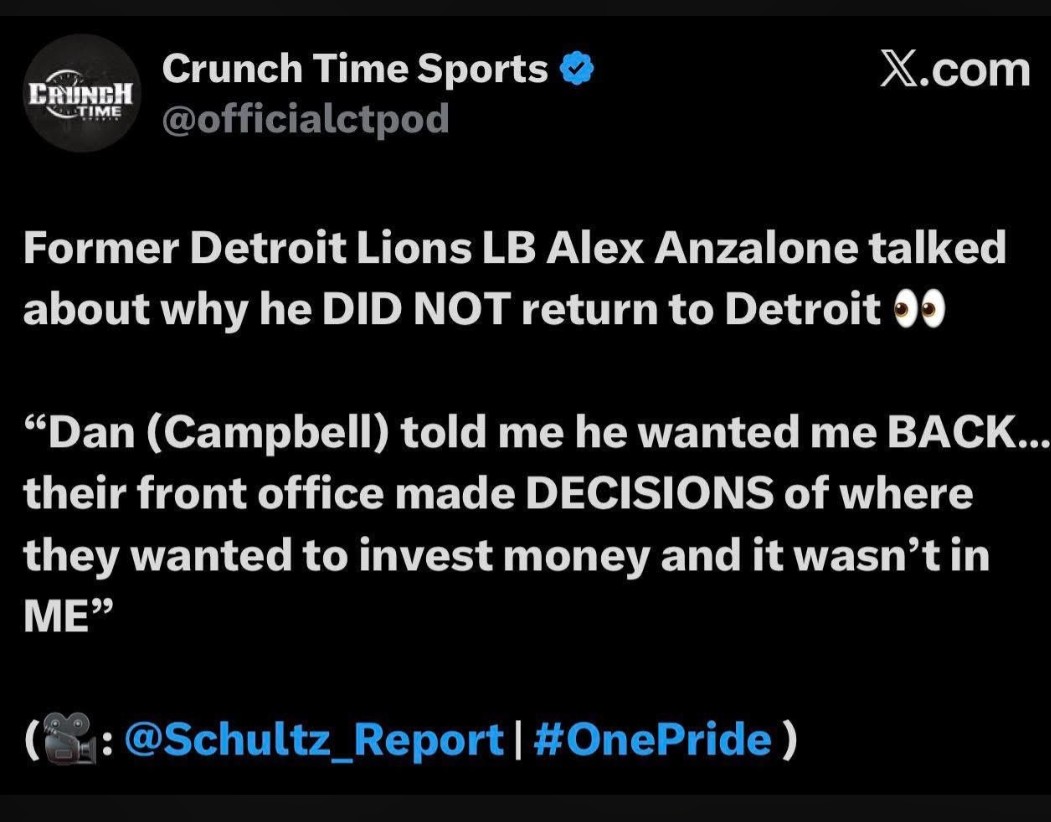The height and width of the screenshot is (822, 1051).
Task: Click the closing parenthesis after #OnePride
Action: coord(790,742)
